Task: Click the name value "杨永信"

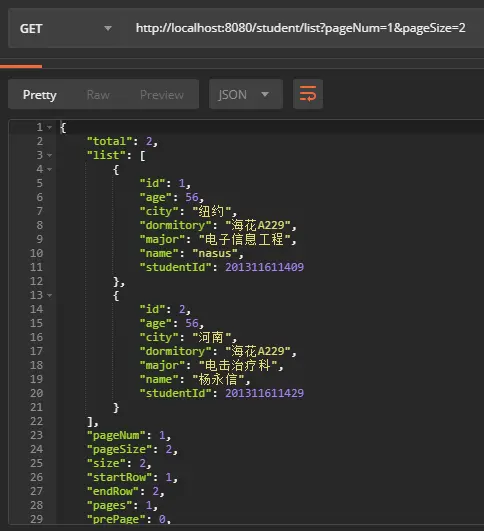Action: point(218,380)
